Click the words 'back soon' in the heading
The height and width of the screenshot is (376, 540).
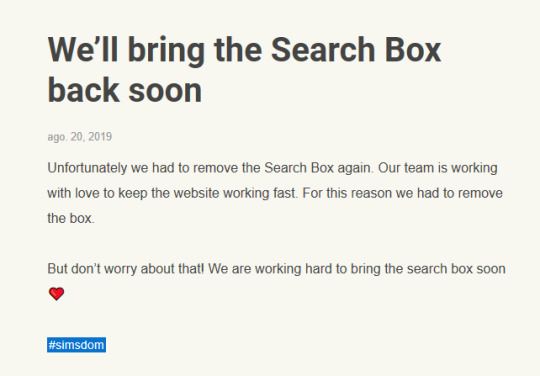pyautogui.click(x=125, y=91)
